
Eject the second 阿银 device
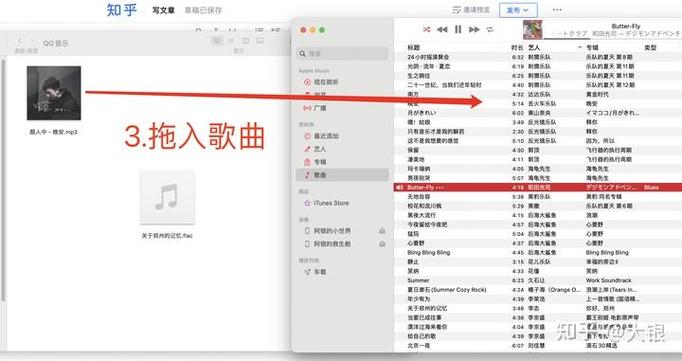click(382, 244)
